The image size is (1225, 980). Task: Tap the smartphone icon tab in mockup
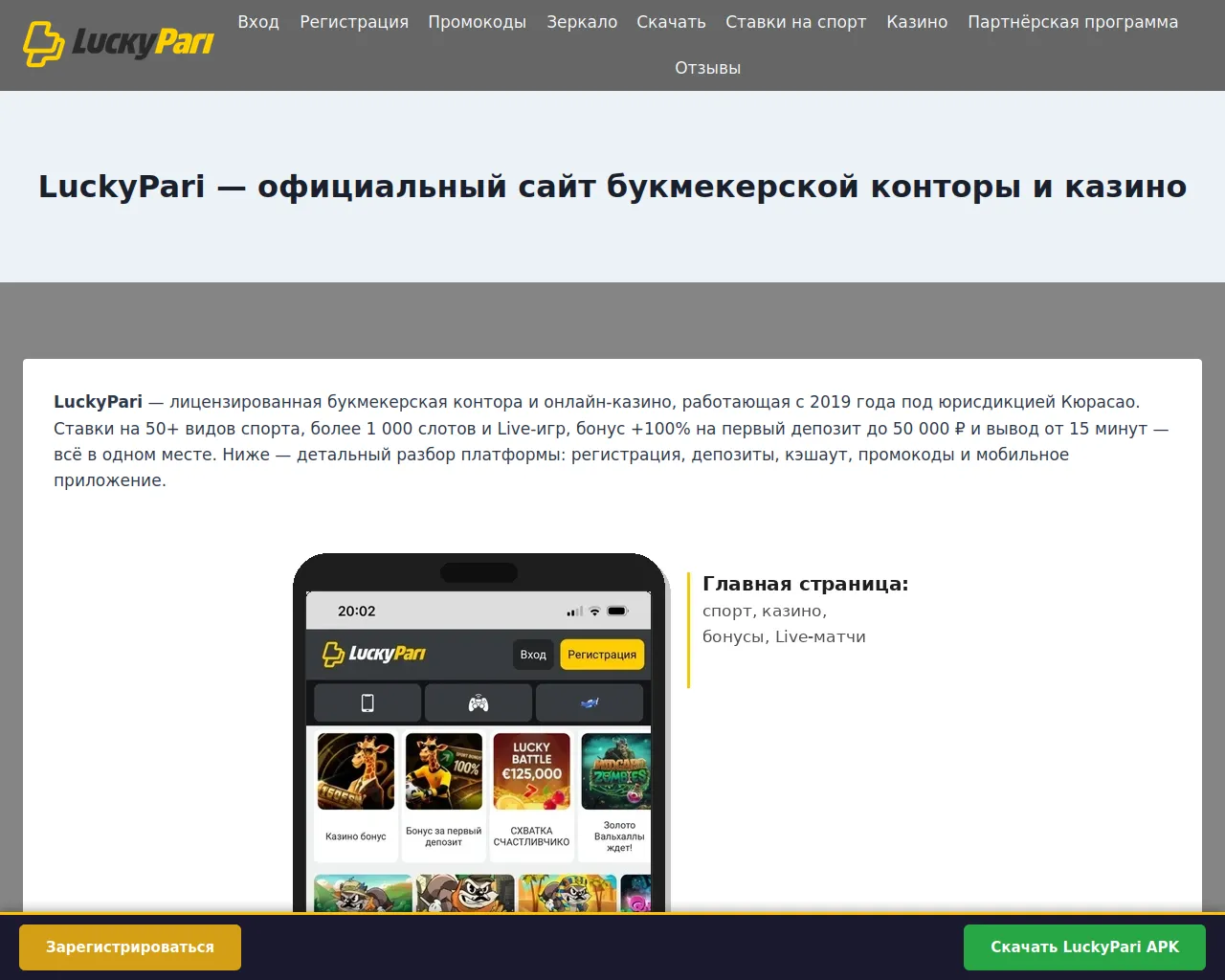[x=367, y=703]
